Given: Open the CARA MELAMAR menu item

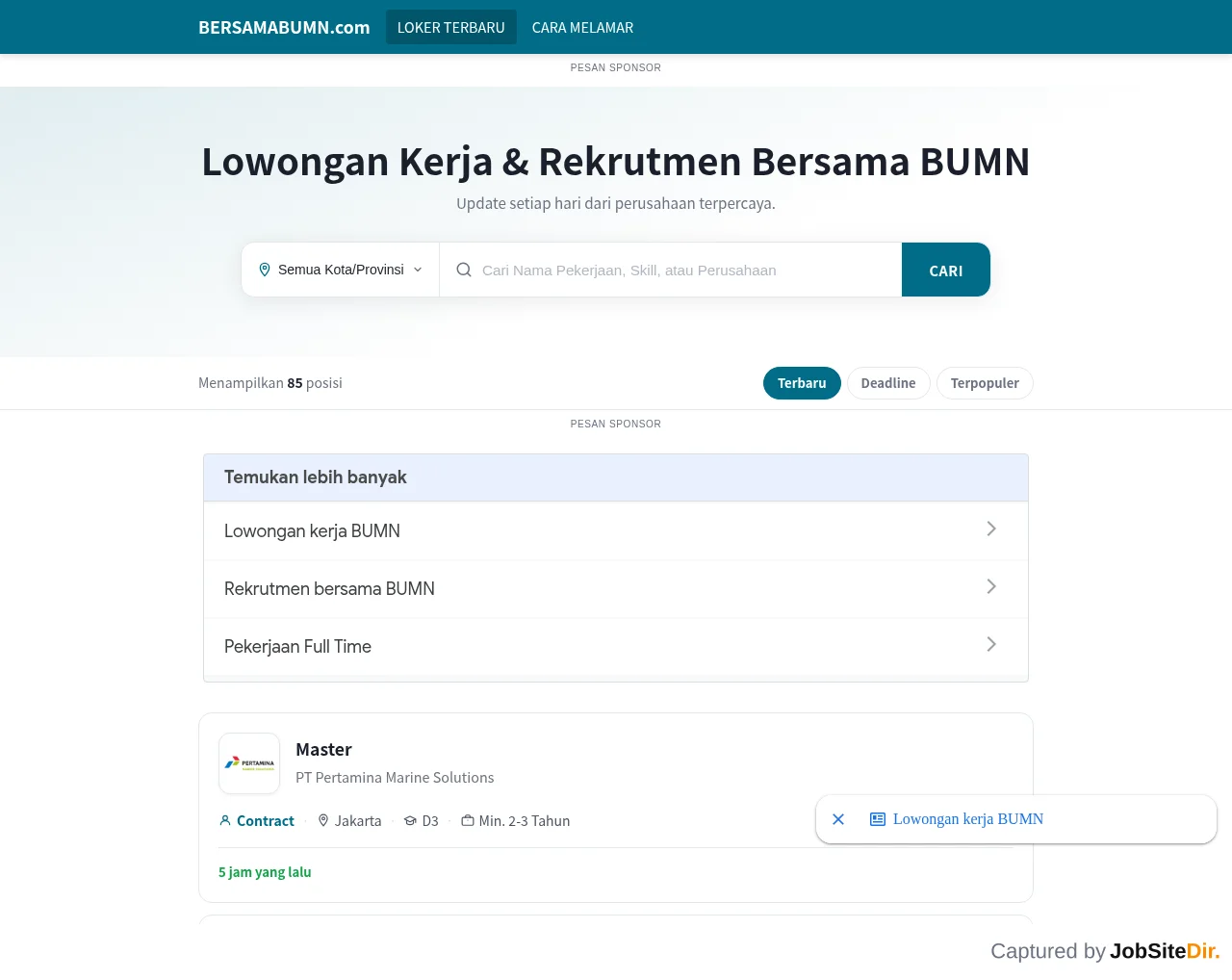Looking at the screenshot, I should (582, 27).
